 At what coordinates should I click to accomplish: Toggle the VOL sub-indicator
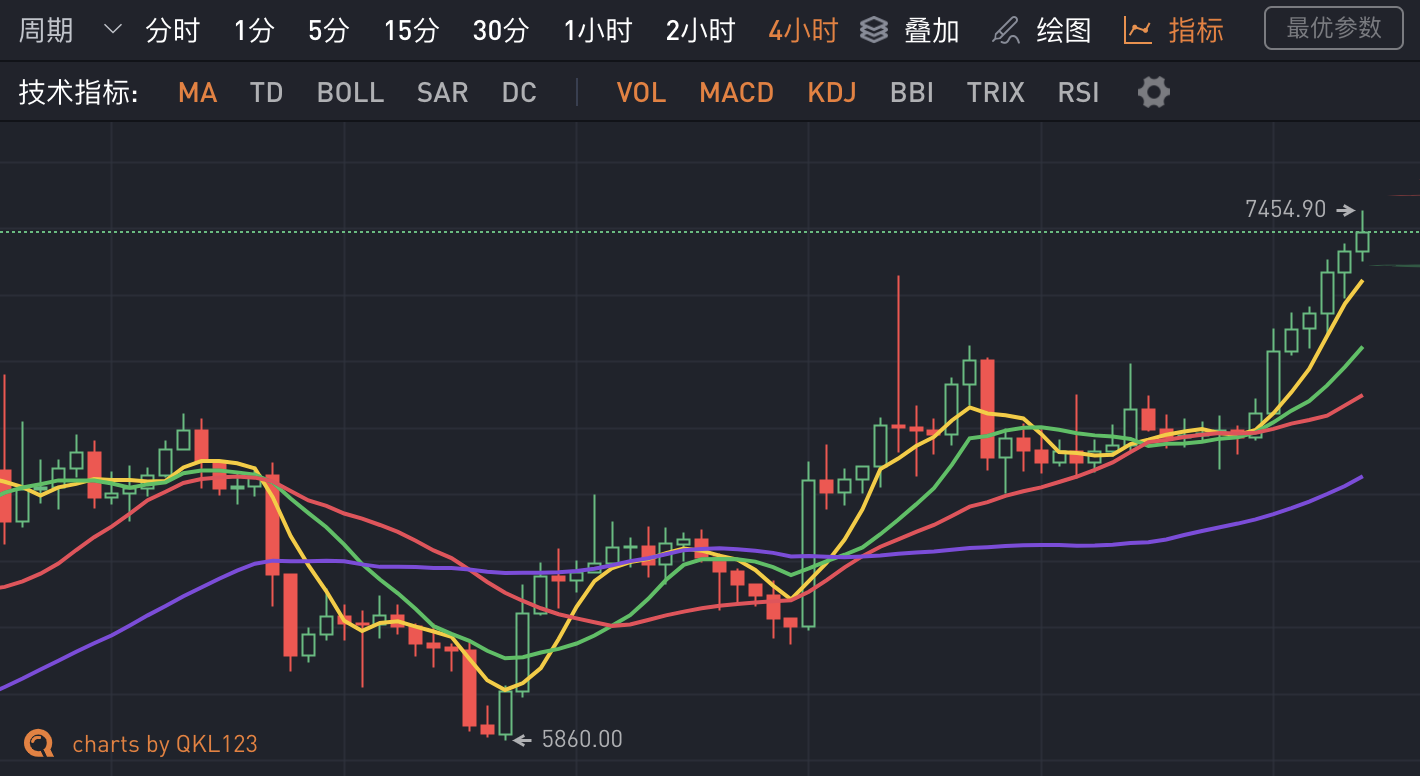click(x=641, y=93)
